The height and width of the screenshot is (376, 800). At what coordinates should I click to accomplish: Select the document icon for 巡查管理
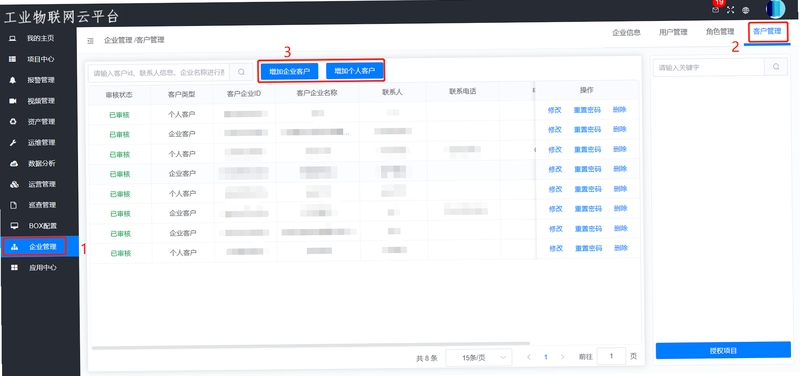coord(14,205)
